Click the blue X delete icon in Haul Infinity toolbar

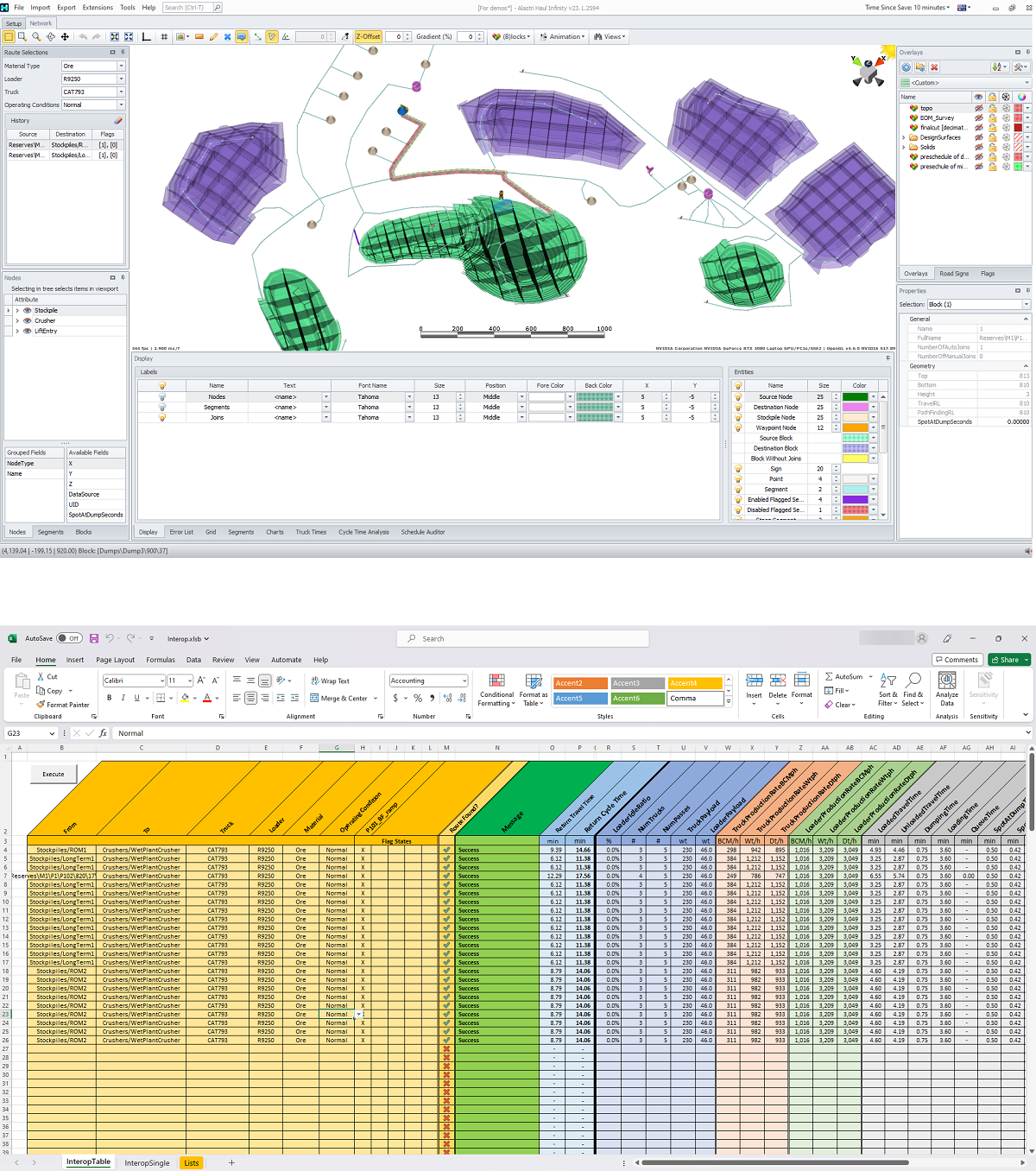point(227,37)
